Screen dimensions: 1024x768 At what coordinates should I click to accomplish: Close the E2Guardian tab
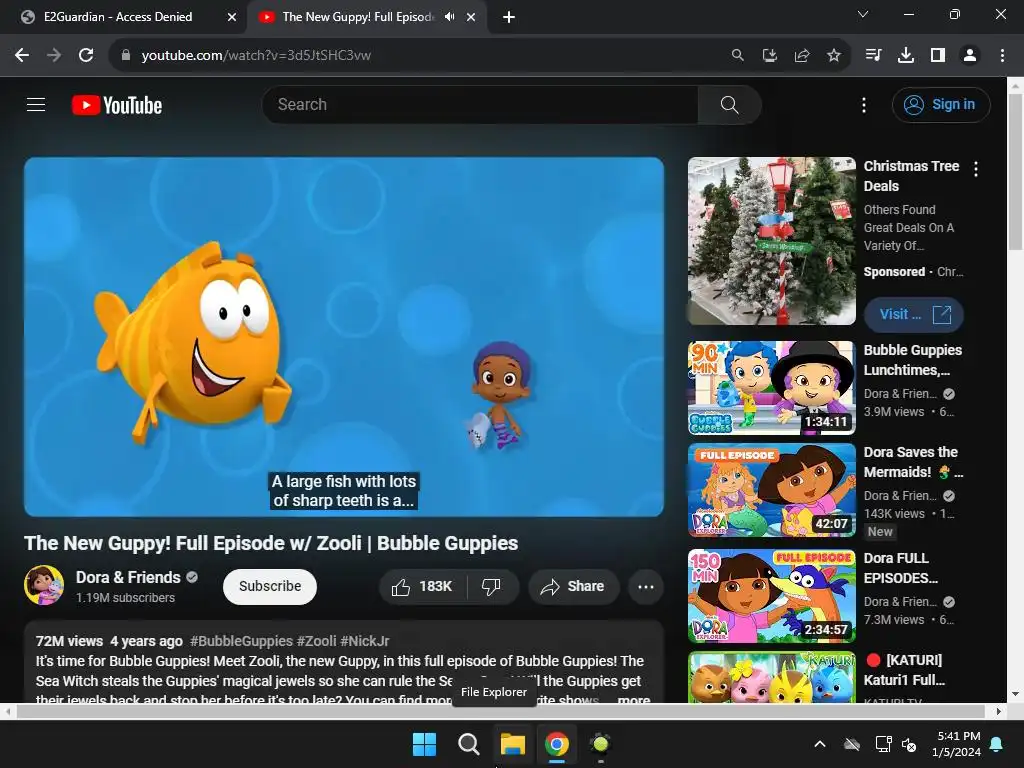[x=231, y=17]
